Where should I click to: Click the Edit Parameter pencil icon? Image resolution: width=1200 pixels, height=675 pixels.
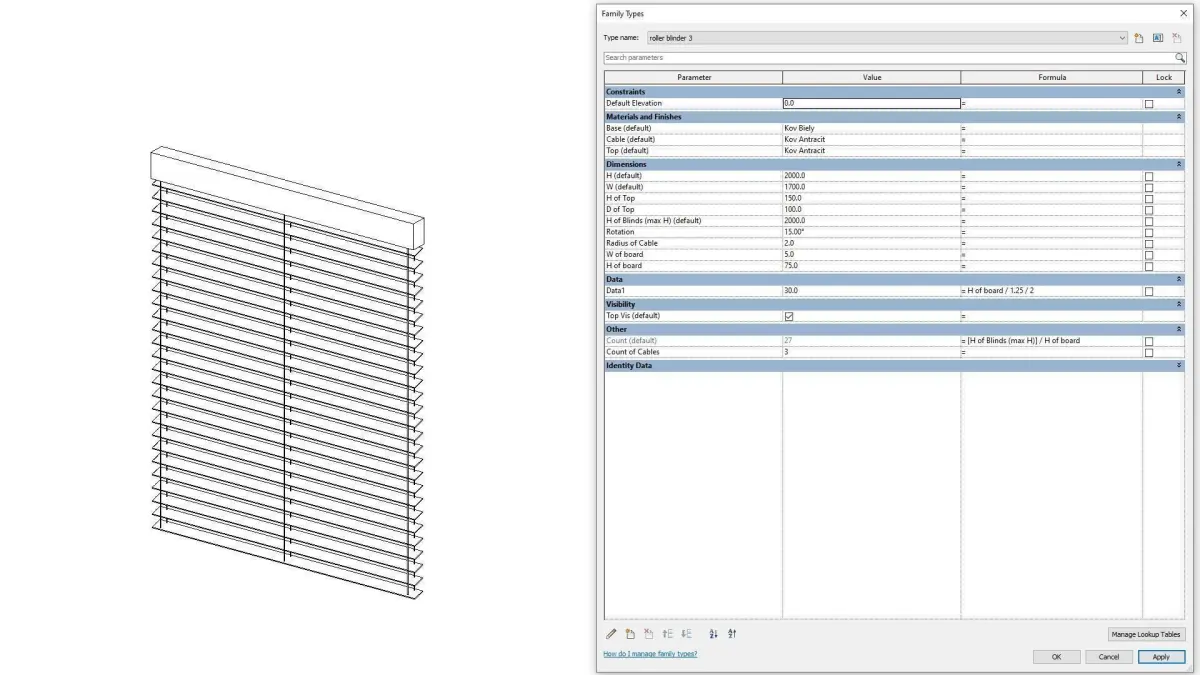[x=611, y=634]
